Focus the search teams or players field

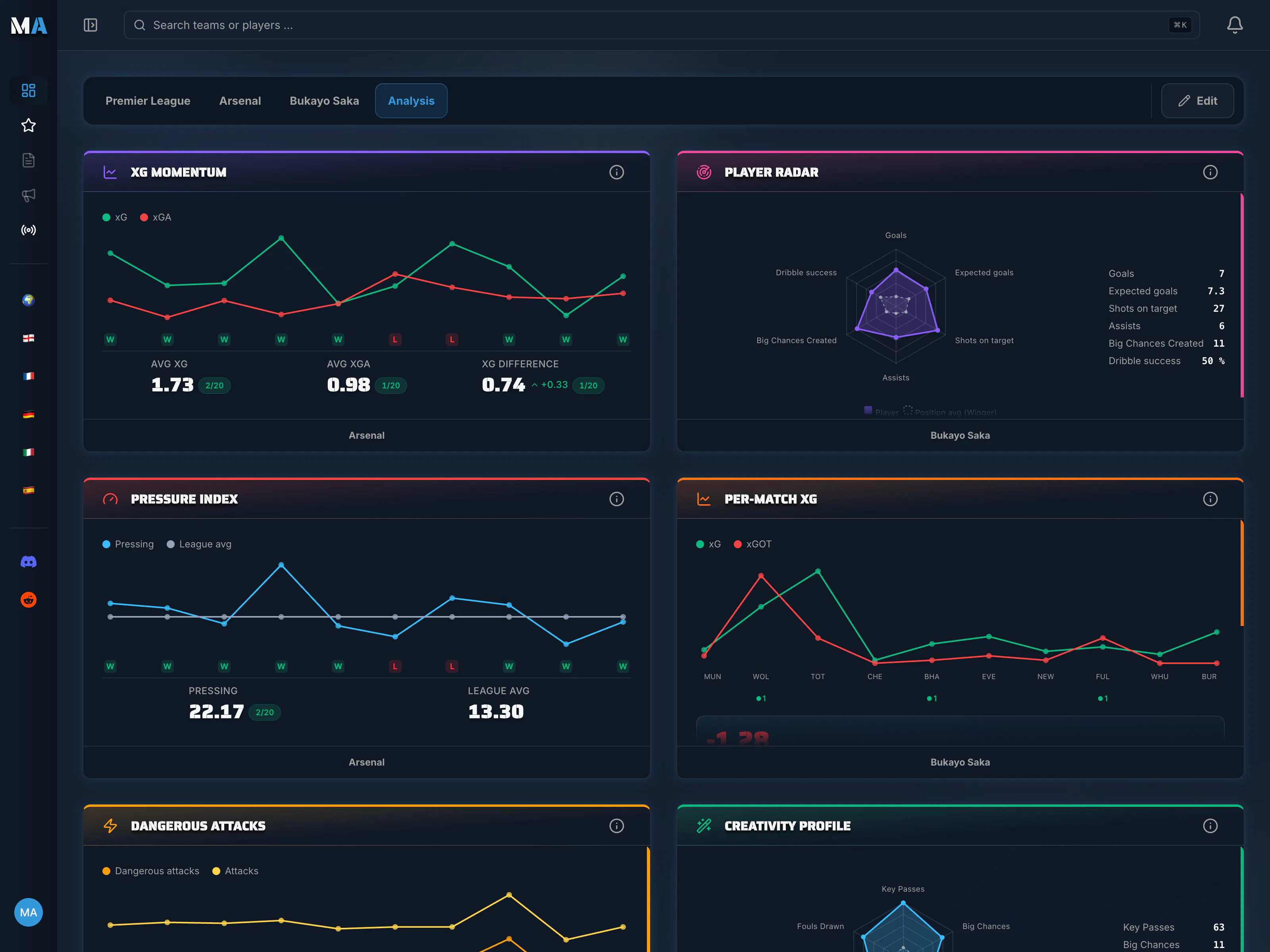(662, 25)
